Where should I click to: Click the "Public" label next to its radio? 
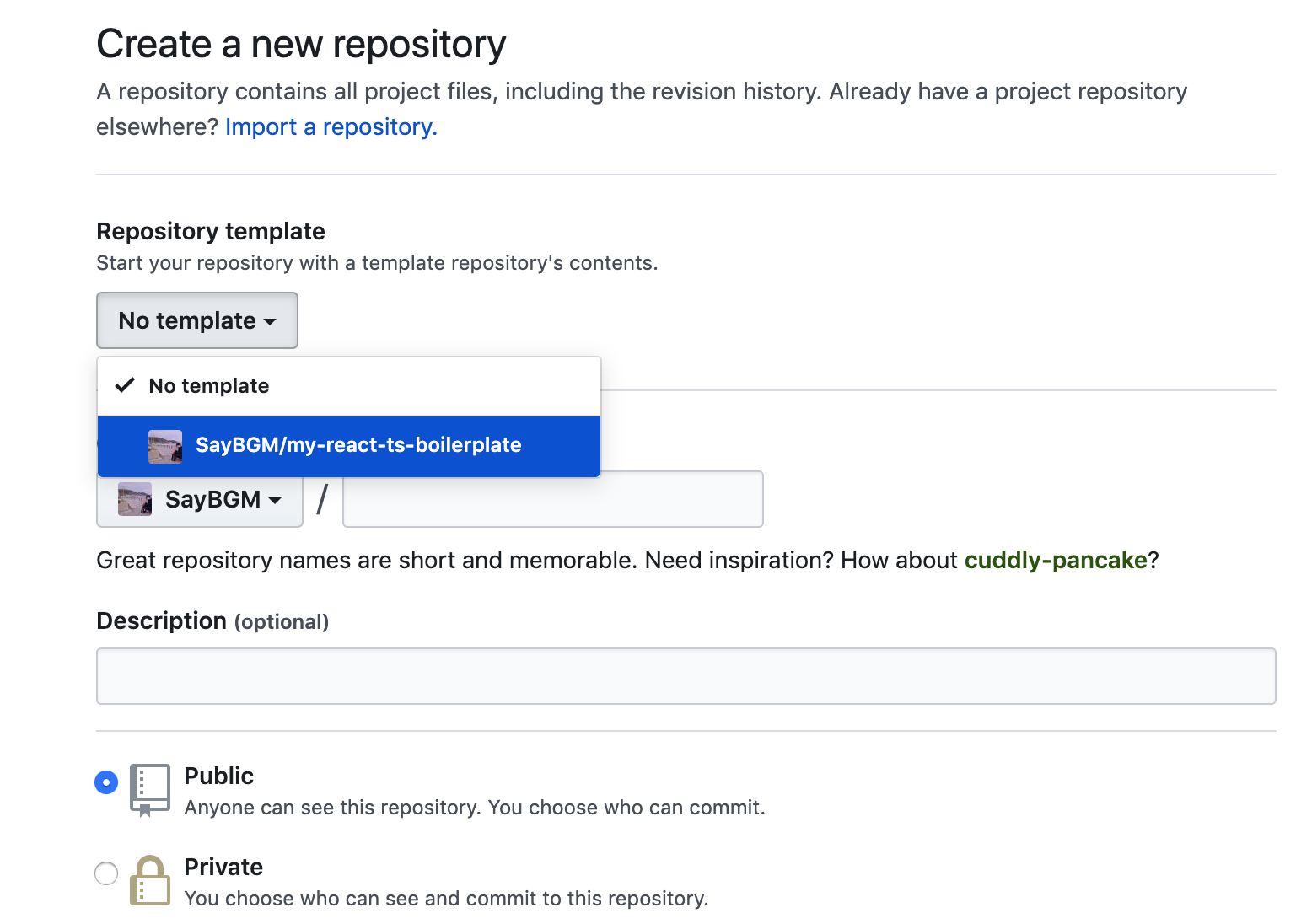coord(218,776)
